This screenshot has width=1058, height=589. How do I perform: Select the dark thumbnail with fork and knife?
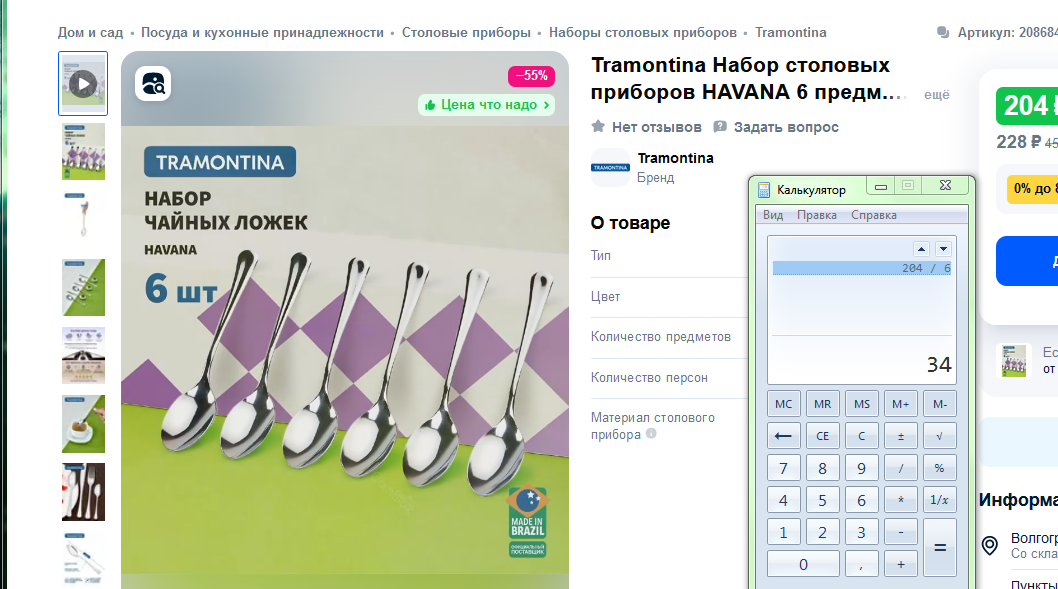click(x=83, y=492)
